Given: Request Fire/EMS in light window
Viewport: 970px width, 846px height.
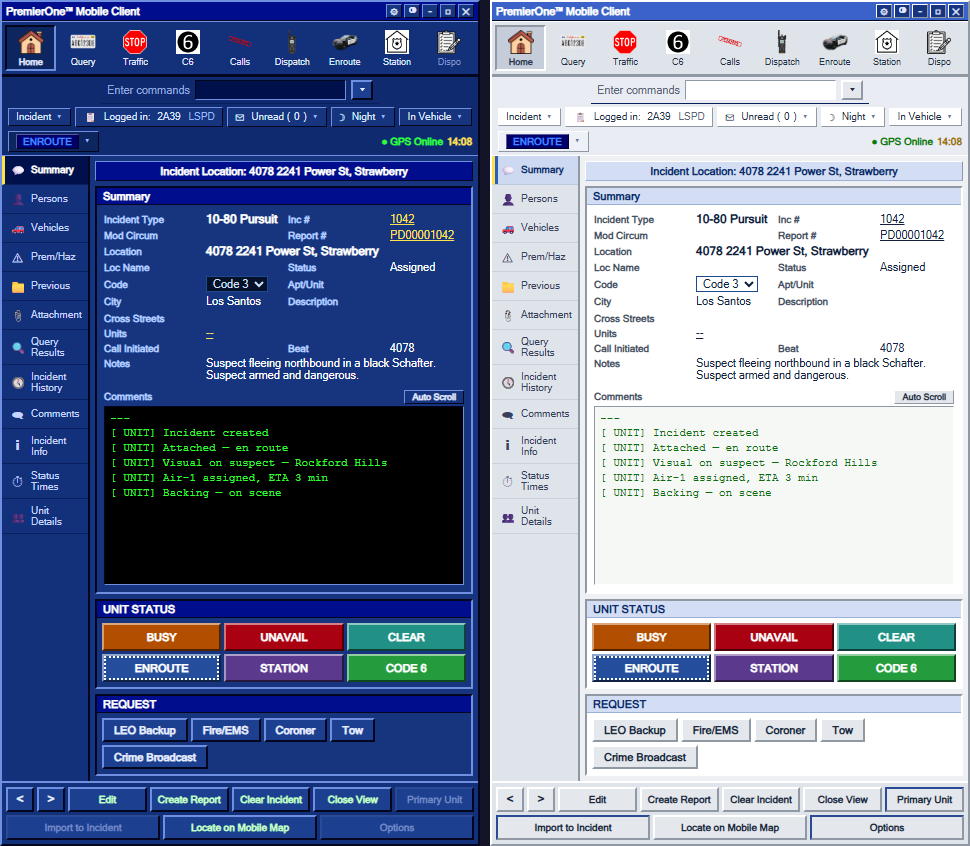Looking at the screenshot, I should click(x=715, y=730).
